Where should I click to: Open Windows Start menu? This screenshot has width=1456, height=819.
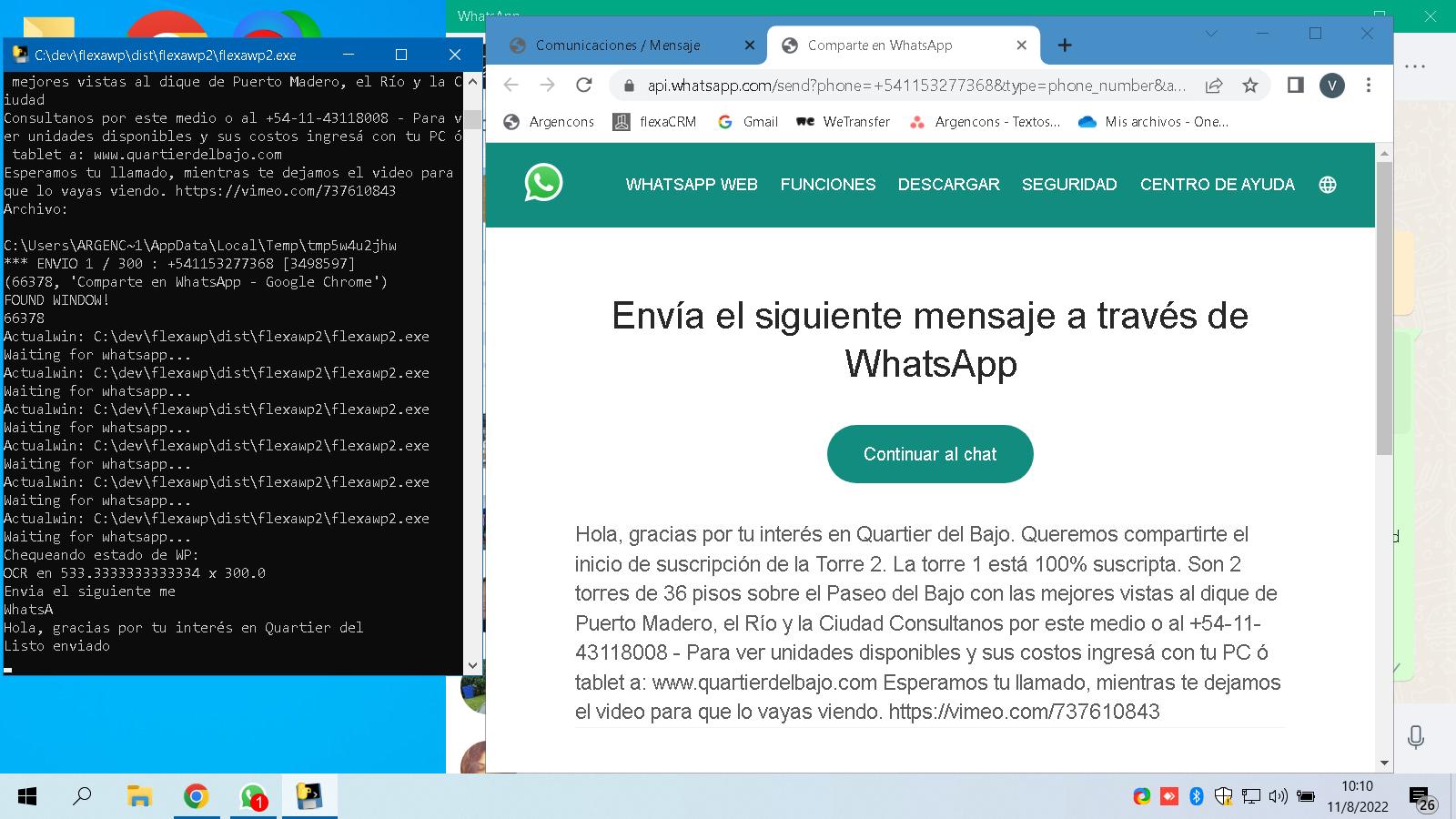coord(27,797)
